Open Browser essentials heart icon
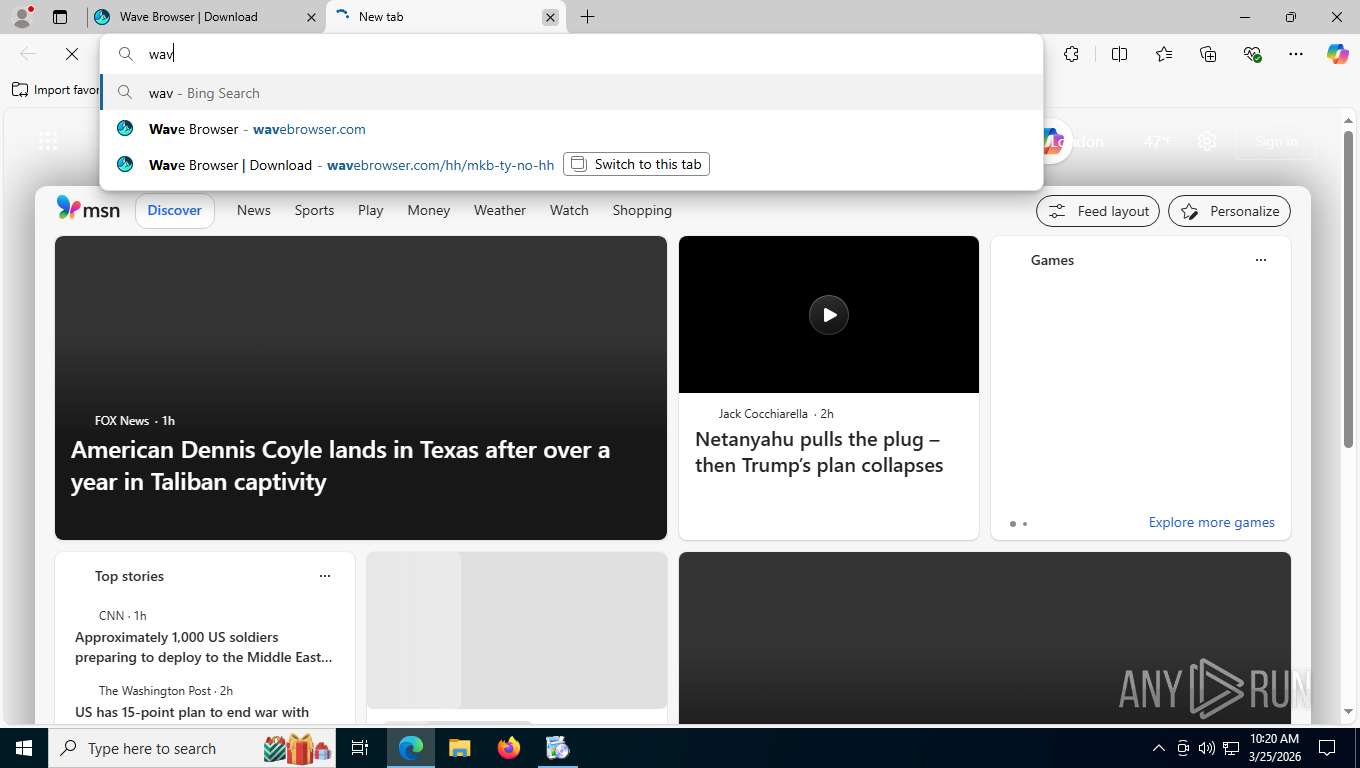This screenshot has width=1360, height=768. (1252, 54)
